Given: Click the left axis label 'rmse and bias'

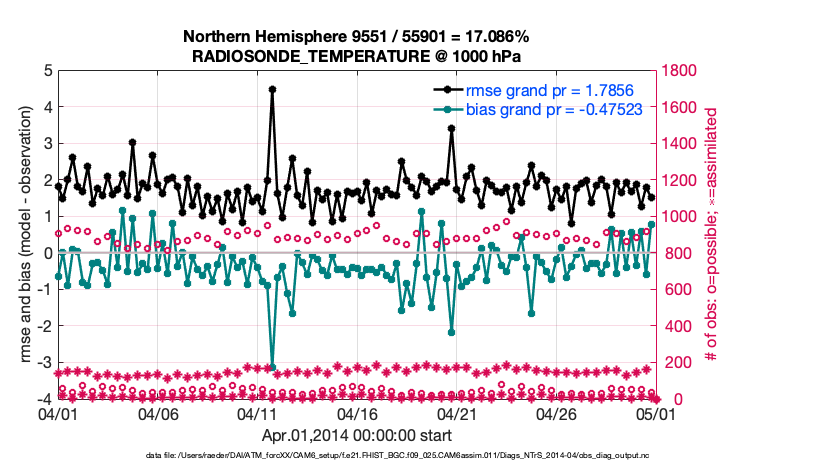Looking at the screenshot, I should (21, 234).
